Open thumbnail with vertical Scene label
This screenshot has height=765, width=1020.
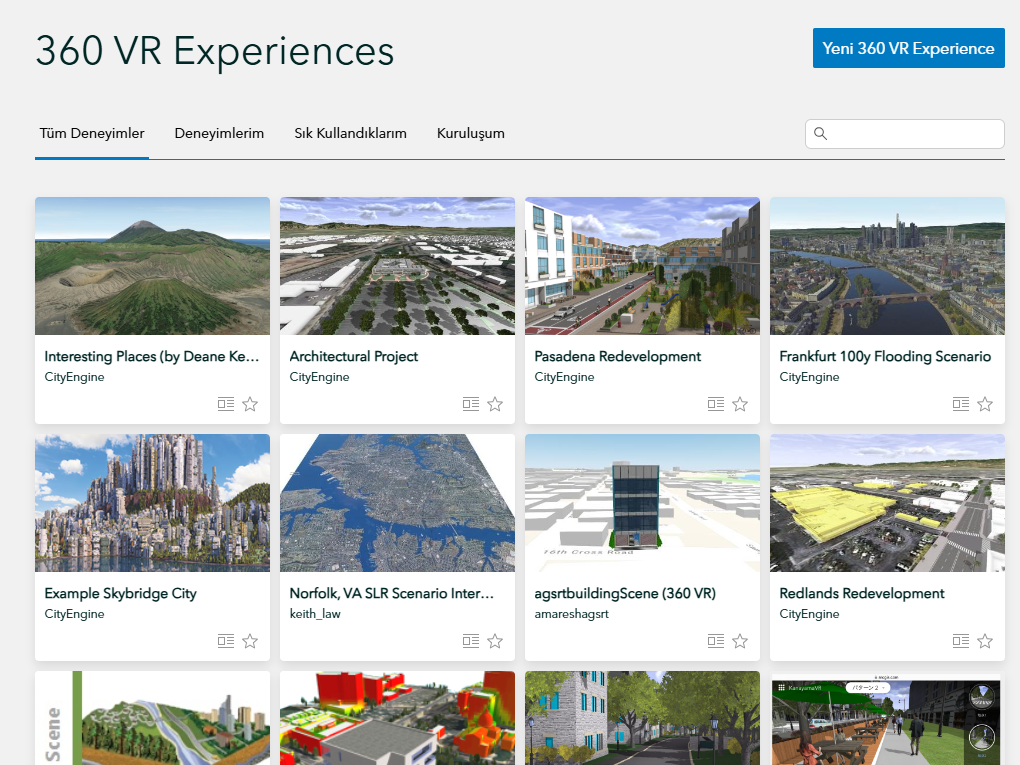[x=152, y=718]
